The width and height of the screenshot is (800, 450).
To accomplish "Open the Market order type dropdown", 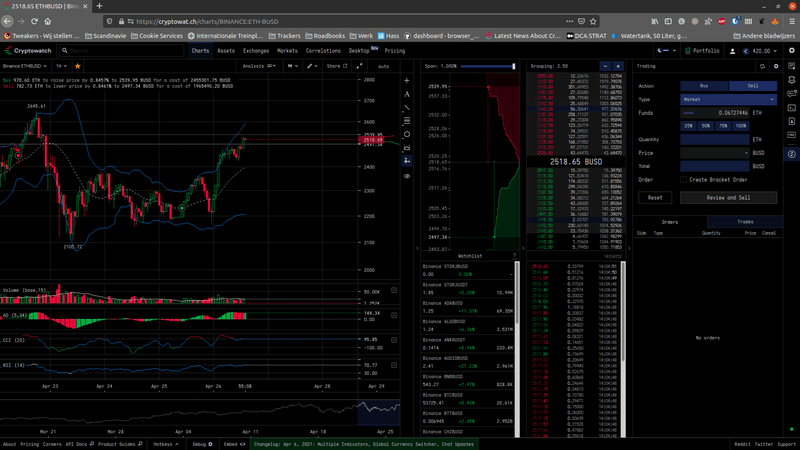I will tap(728, 99).
